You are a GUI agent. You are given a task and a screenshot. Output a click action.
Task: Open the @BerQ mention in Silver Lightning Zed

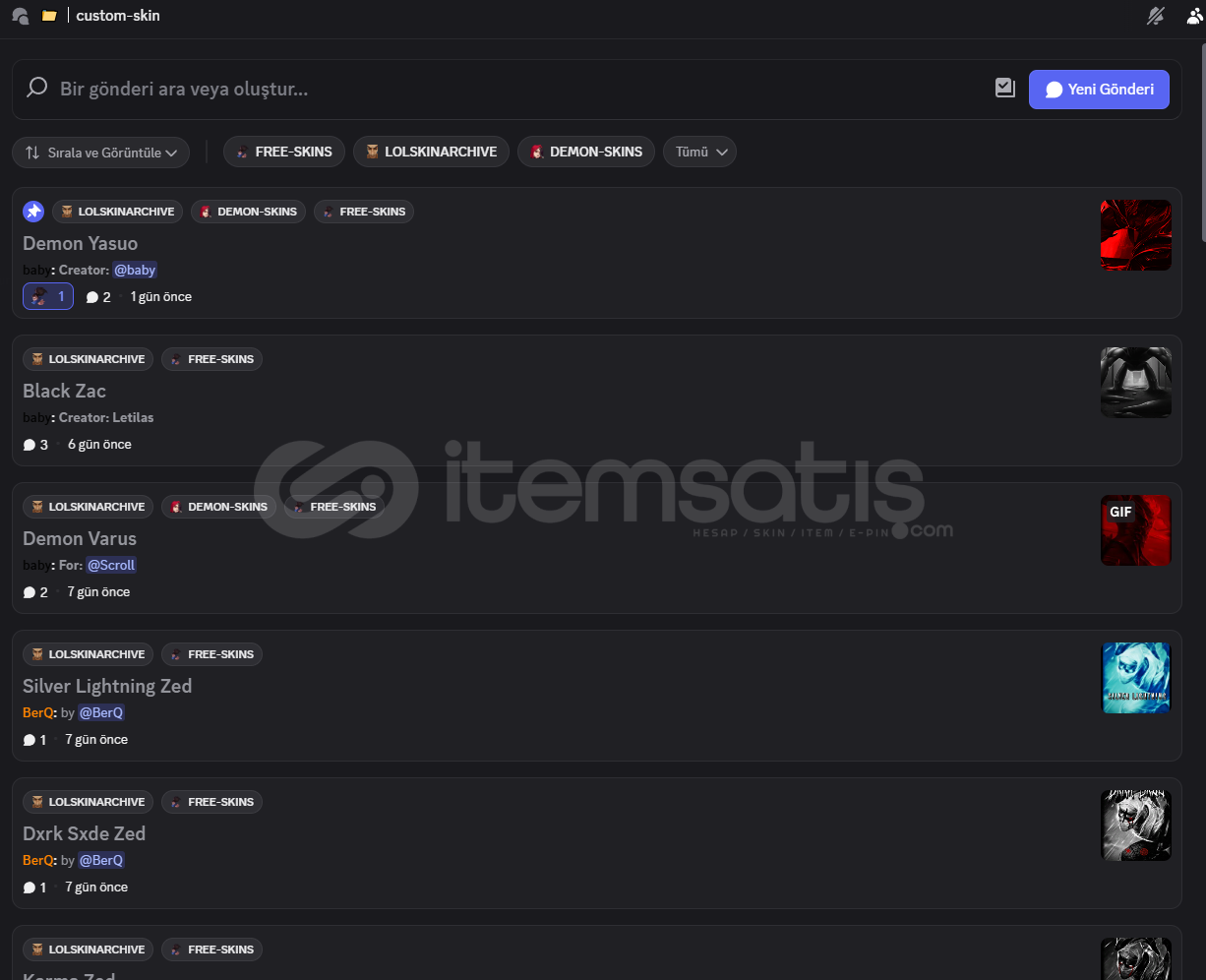point(101,712)
